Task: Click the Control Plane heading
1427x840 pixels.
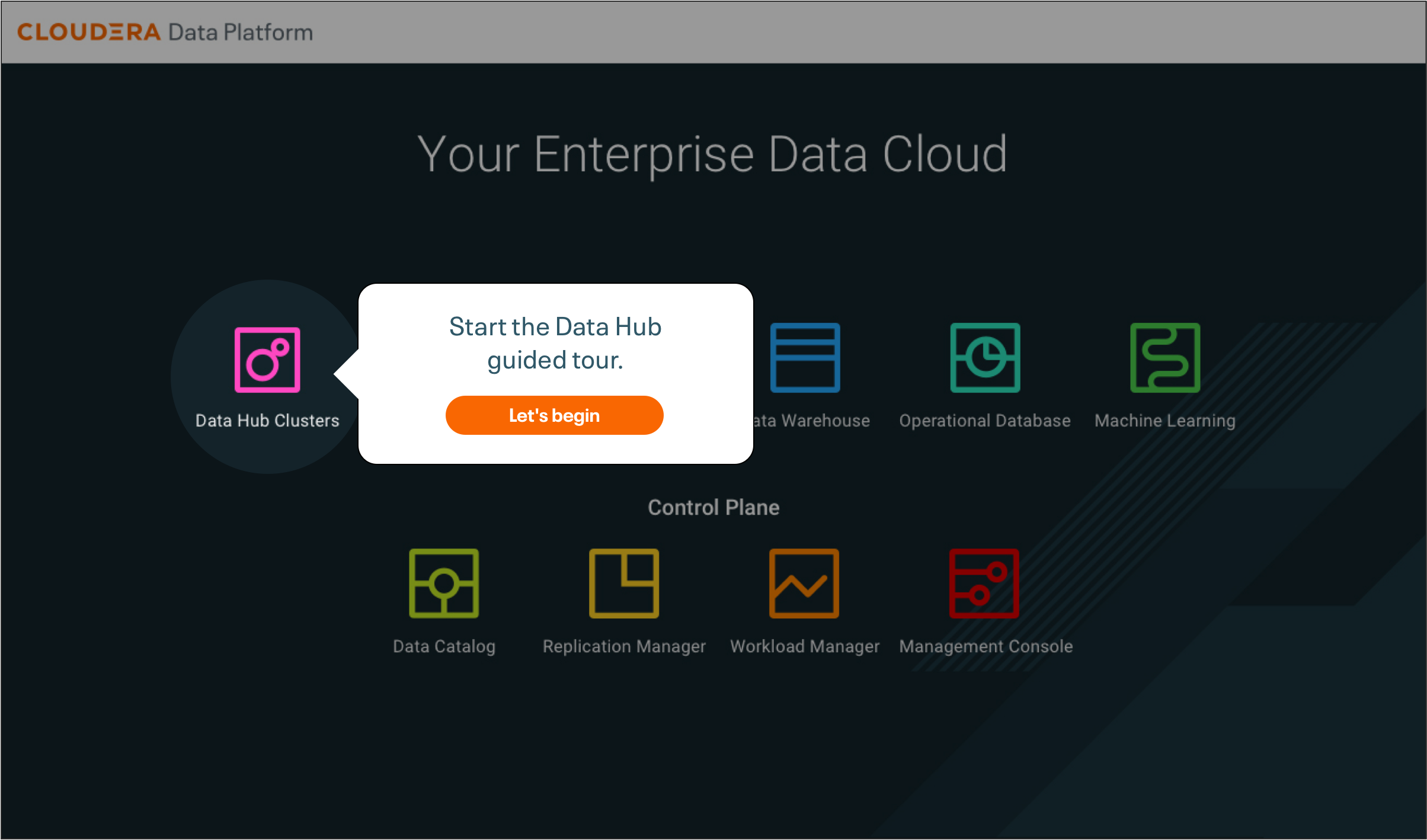Action: click(x=713, y=507)
